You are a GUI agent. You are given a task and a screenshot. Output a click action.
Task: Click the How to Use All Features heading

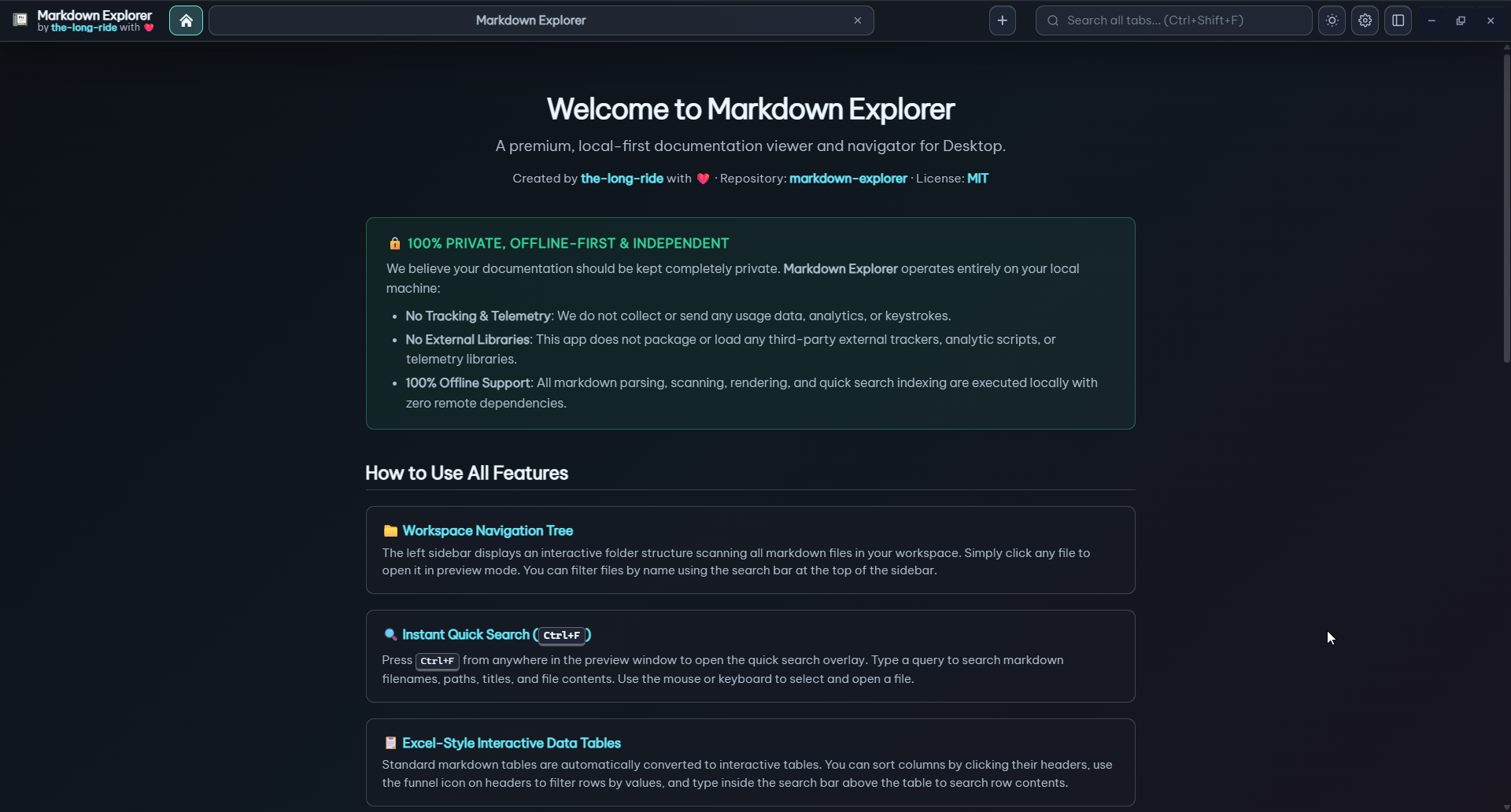[467, 473]
